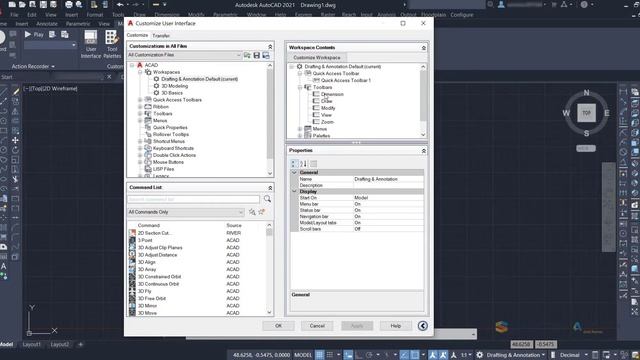Click the Cancel button
Image resolution: width=640 pixels, height=360 pixels.
click(317, 326)
